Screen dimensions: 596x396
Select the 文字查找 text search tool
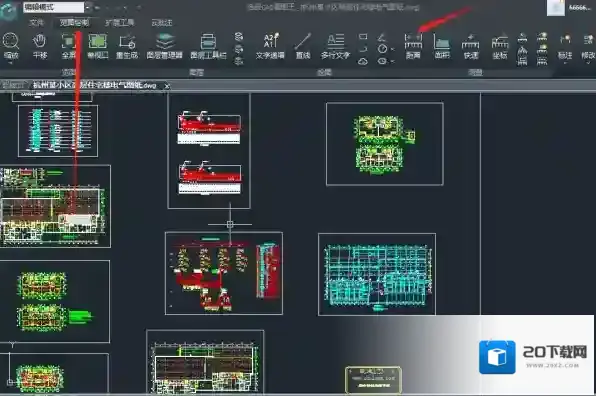point(270,46)
